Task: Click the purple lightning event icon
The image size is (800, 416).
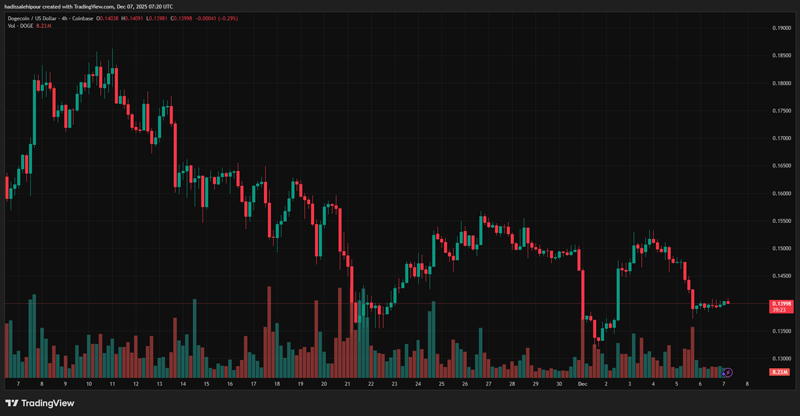Action: [x=728, y=372]
